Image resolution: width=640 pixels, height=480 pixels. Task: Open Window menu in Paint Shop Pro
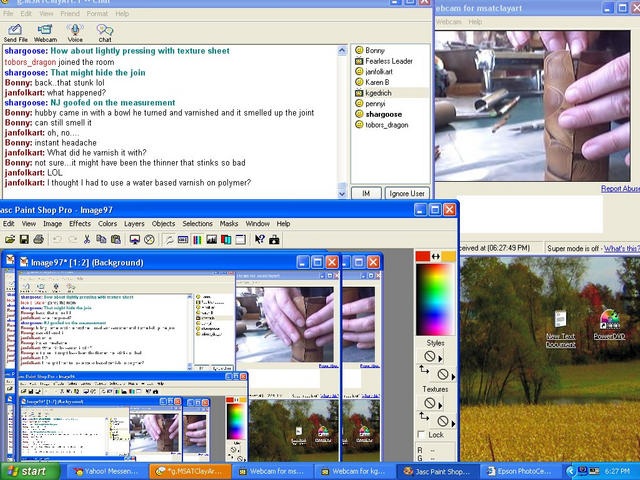(x=258, y=224)
